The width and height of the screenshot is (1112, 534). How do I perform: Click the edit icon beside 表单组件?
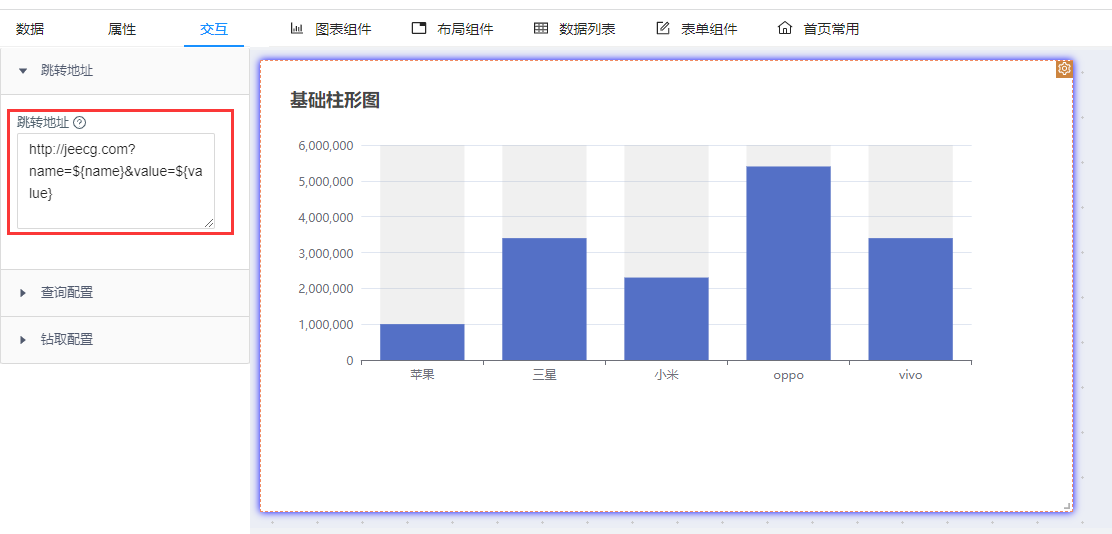pyautogui.click(x=663, y=28)
